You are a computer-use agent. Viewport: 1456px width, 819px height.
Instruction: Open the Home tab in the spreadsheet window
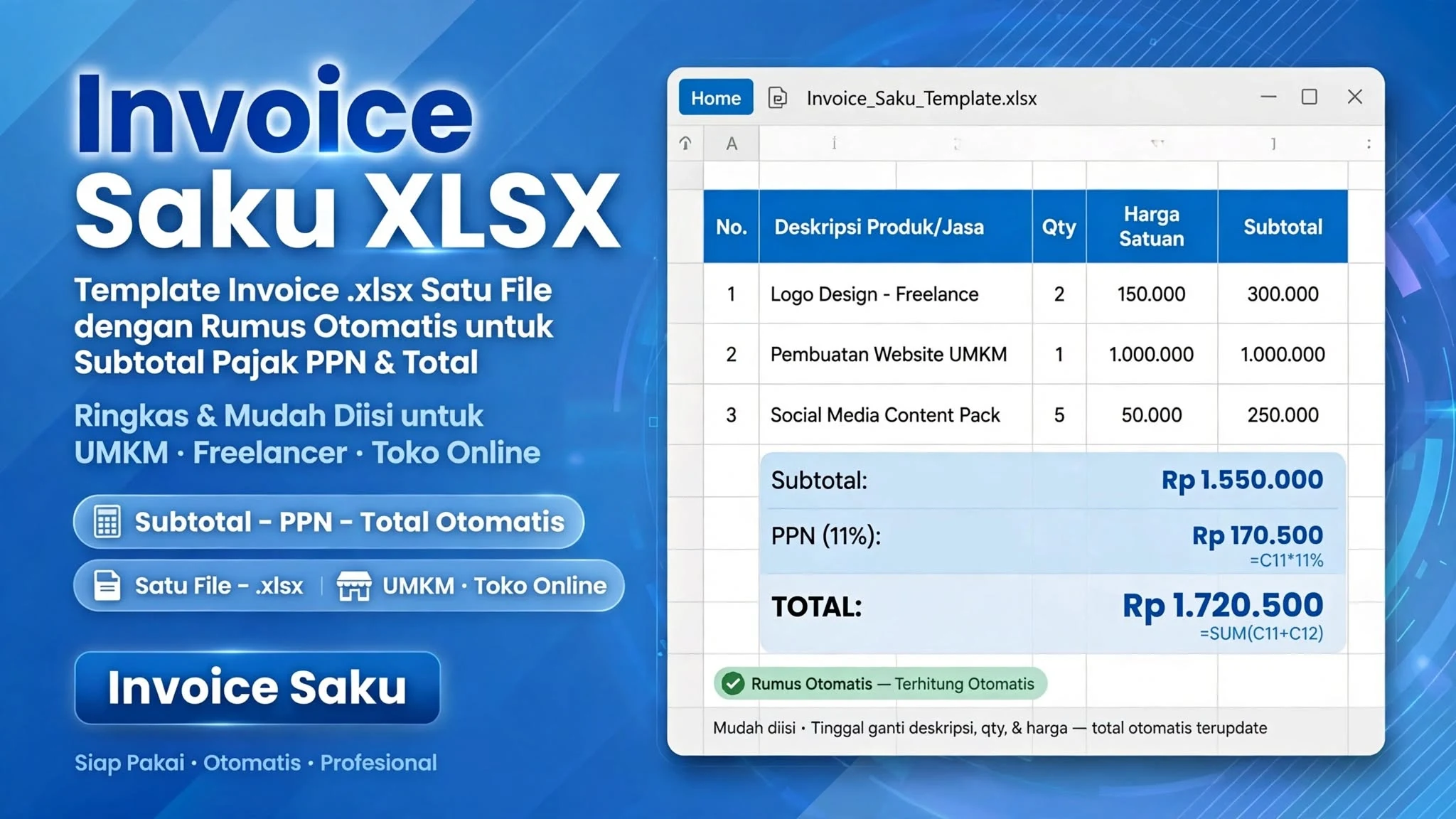[x=715, y=97]
